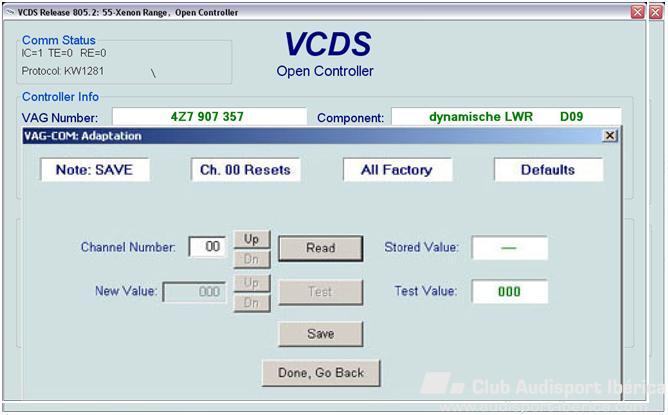Decrease channel number with Dn button
Image resolution: width=668 pixels, height=415 pixels.
point(252,259)
